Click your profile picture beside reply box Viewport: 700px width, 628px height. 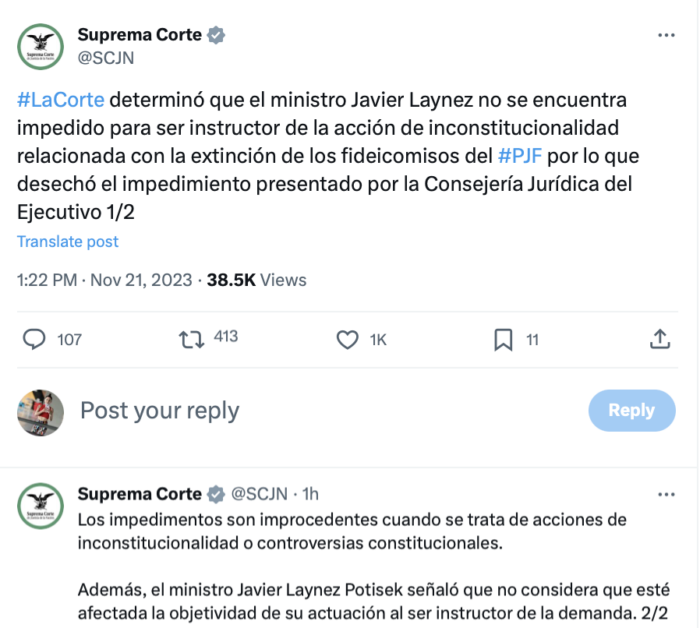41,411
